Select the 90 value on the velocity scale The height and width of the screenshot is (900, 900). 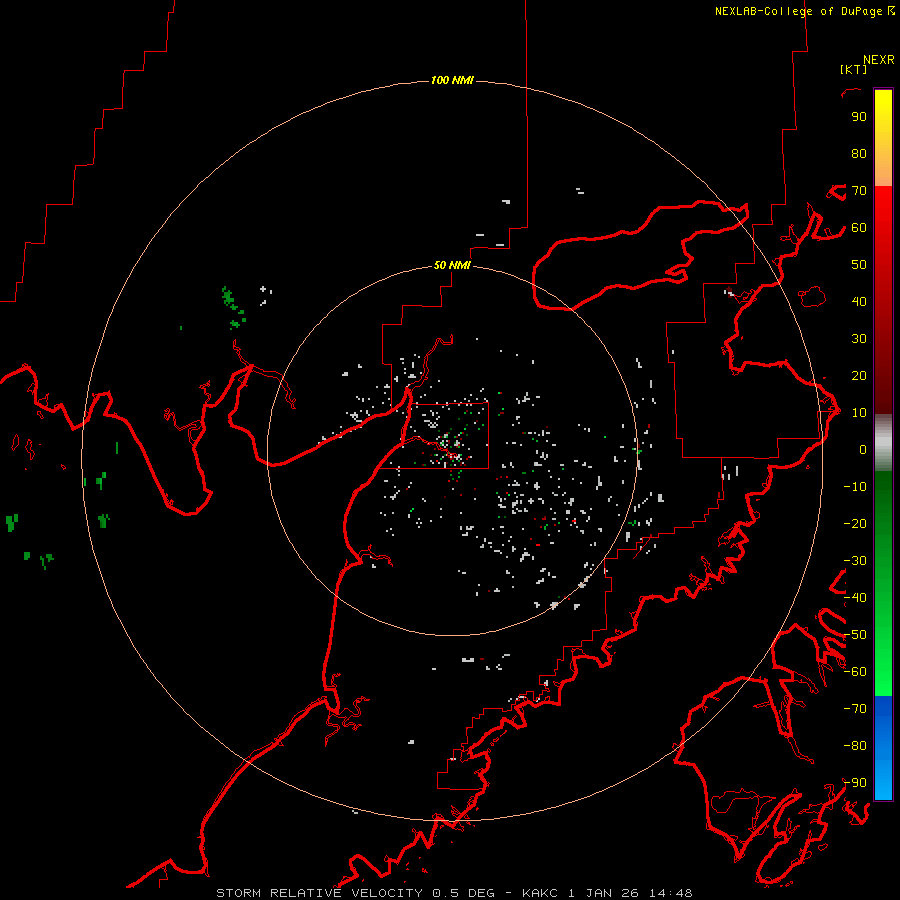pyautogui.click(x=859, y=117)
